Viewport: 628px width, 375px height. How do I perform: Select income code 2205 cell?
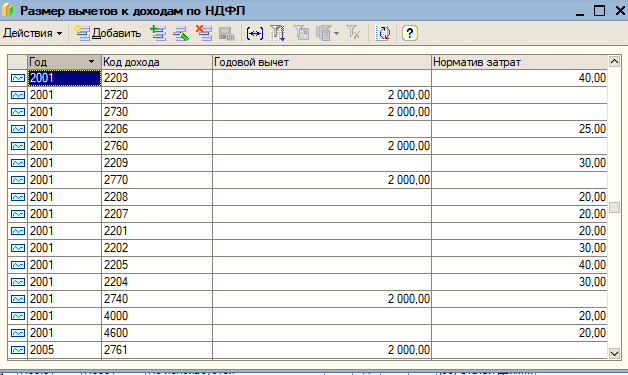(x=157, y=265)
